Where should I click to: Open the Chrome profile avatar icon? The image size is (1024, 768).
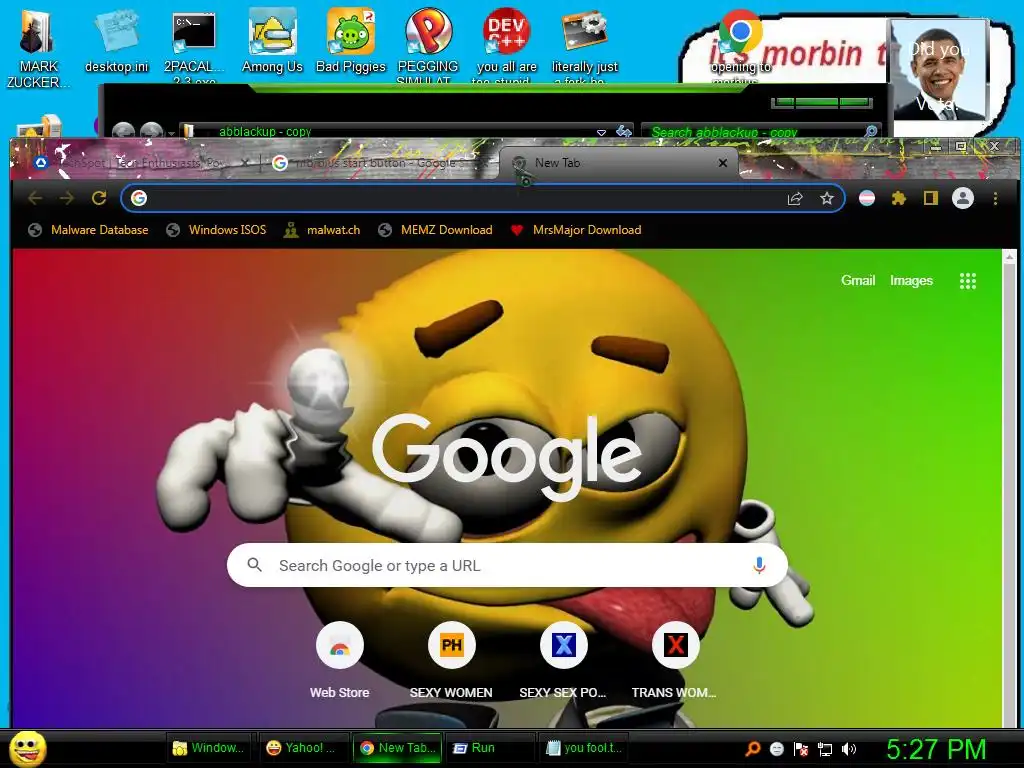963,198
